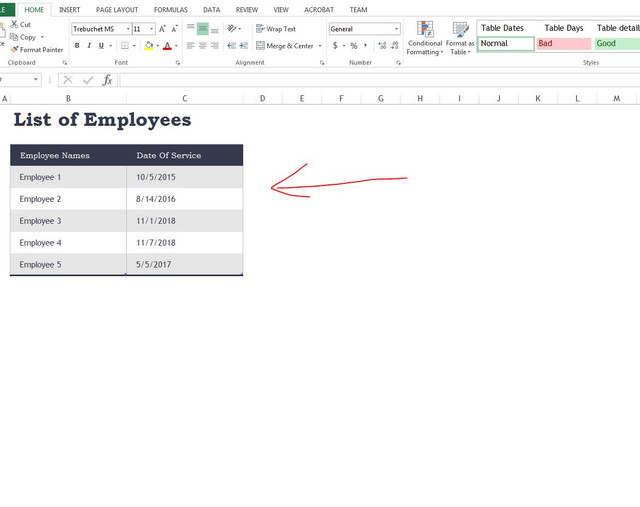Apply percent style

pyautogui.click(x=354, y=46)
